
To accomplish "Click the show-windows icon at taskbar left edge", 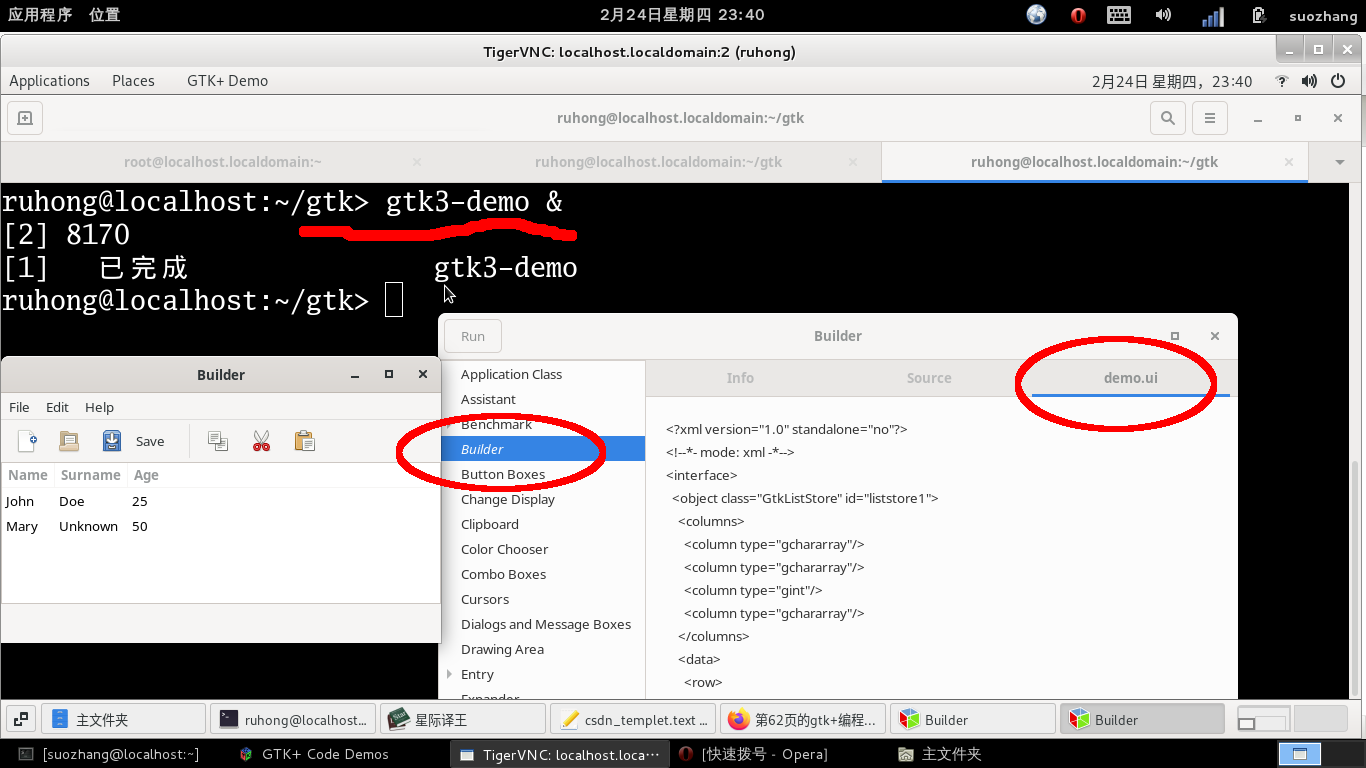I will (20, 719).
